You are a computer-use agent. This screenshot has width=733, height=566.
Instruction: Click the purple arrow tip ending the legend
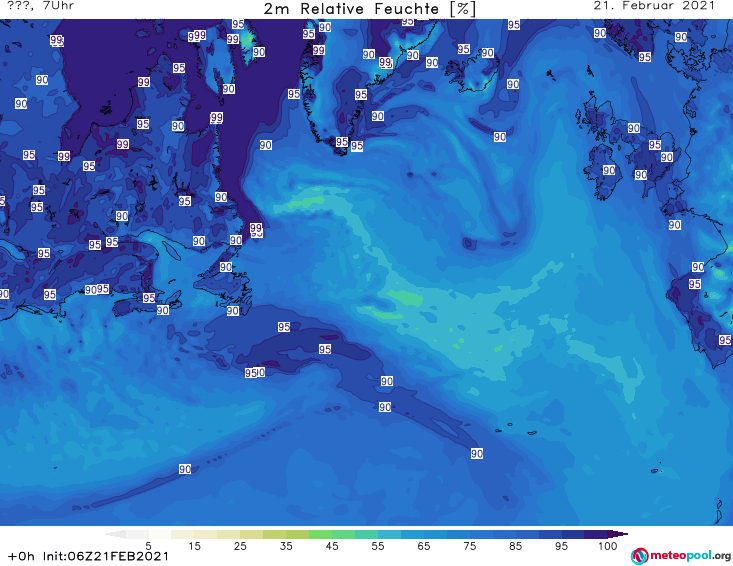click(618, 534)
